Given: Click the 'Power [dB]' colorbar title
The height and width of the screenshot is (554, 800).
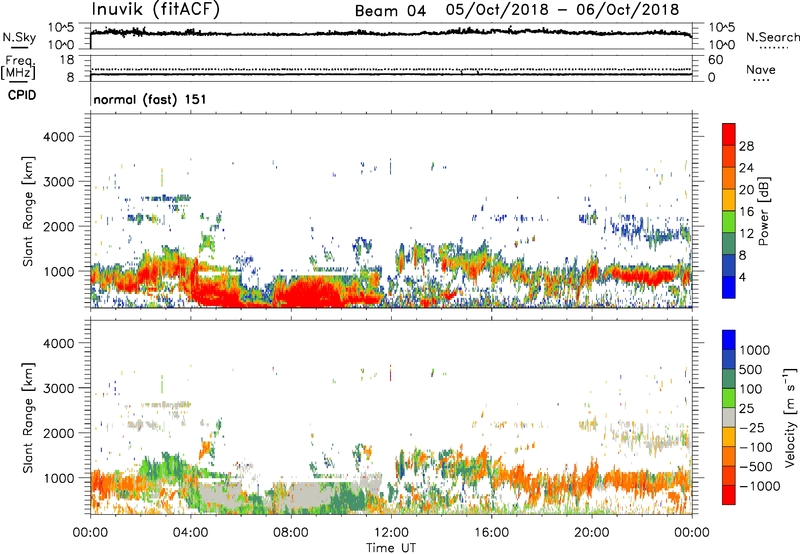Looking at the screenshot, I should pyautogui.click(x=764, y=211).
